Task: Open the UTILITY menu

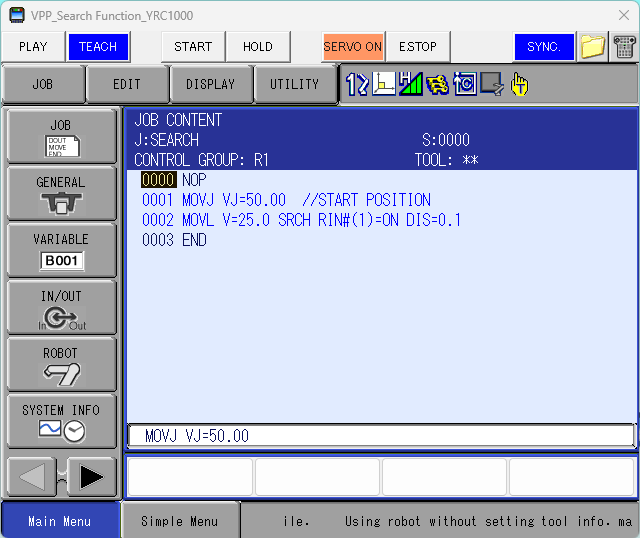Action: [294, 85]
